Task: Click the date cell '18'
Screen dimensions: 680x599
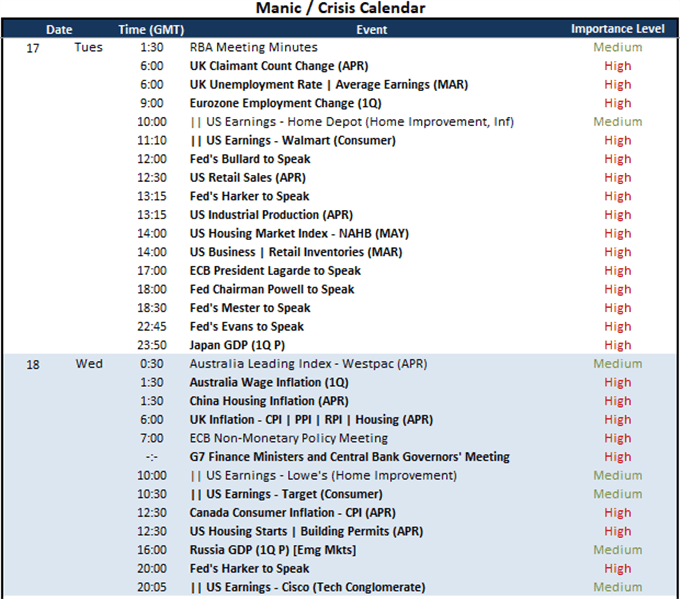Action: coord(33,364)
